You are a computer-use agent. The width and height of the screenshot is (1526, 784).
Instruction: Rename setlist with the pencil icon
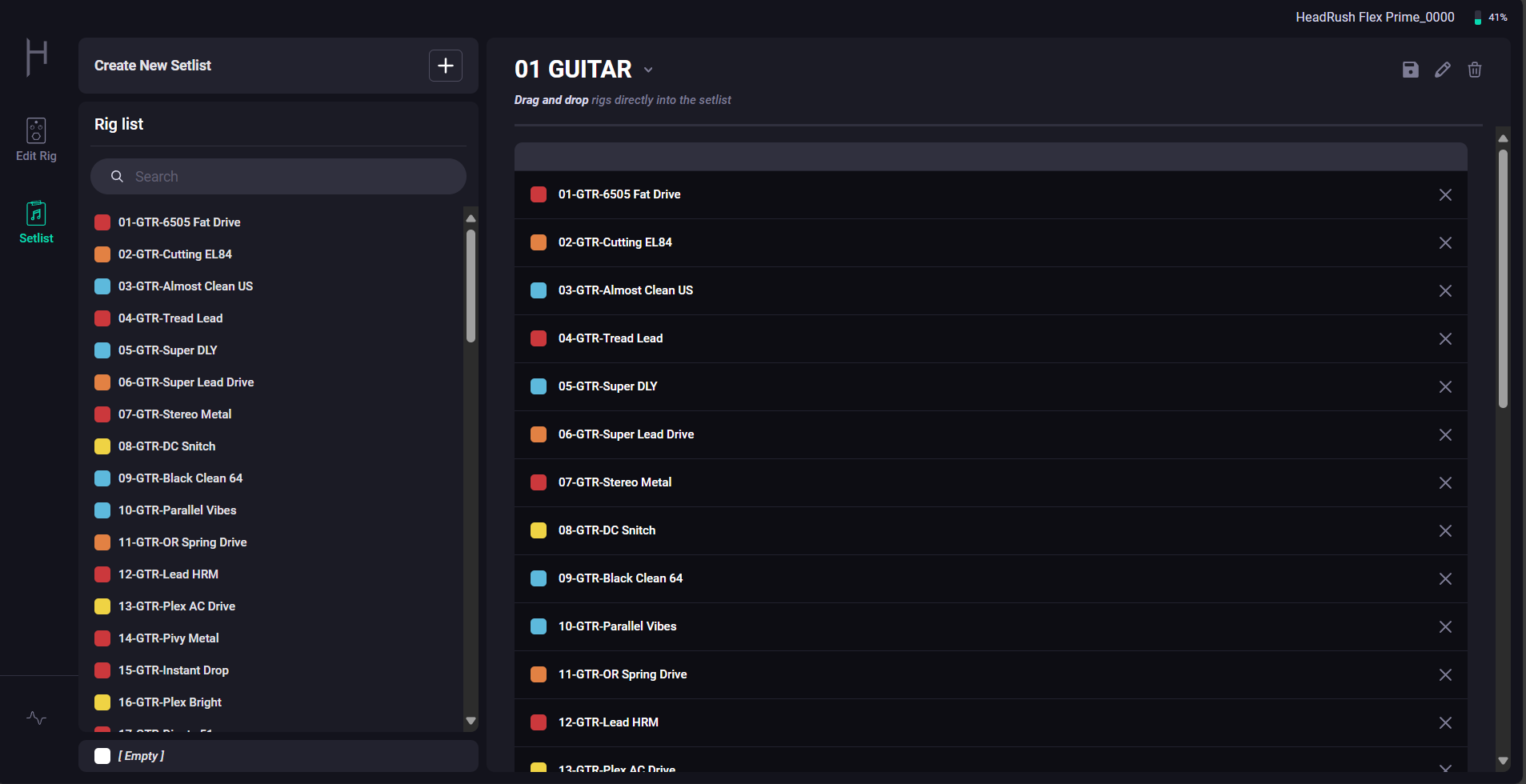pyautogui.click(x=1443, y=70)
